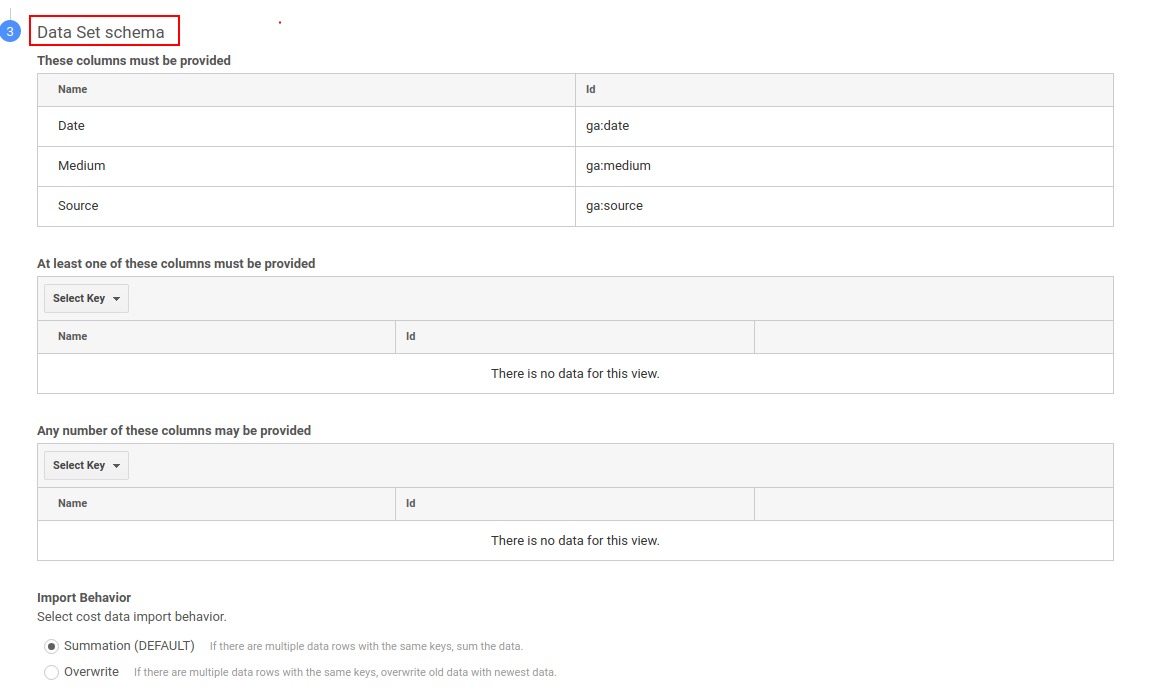Click the ga:date Id cell
1154x687 pixels.
coord(844,126)
